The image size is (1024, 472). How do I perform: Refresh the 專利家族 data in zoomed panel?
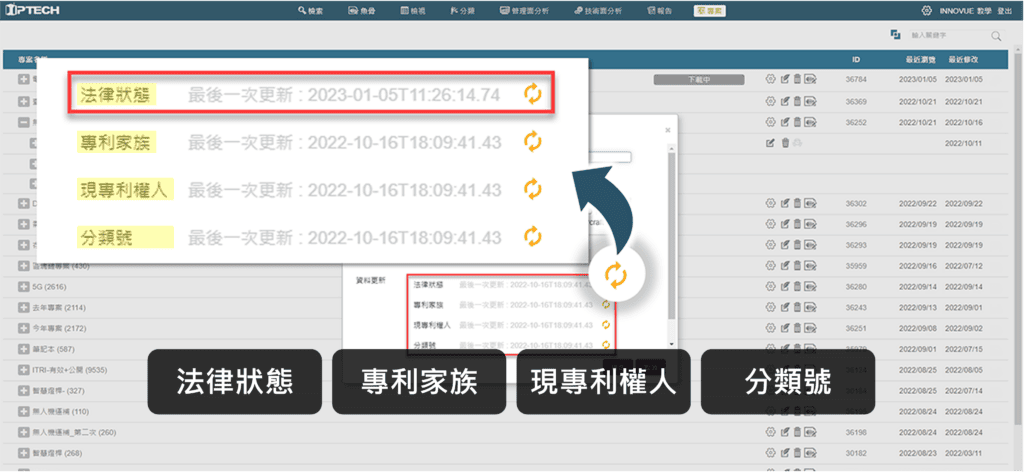[x=533, y=142]
